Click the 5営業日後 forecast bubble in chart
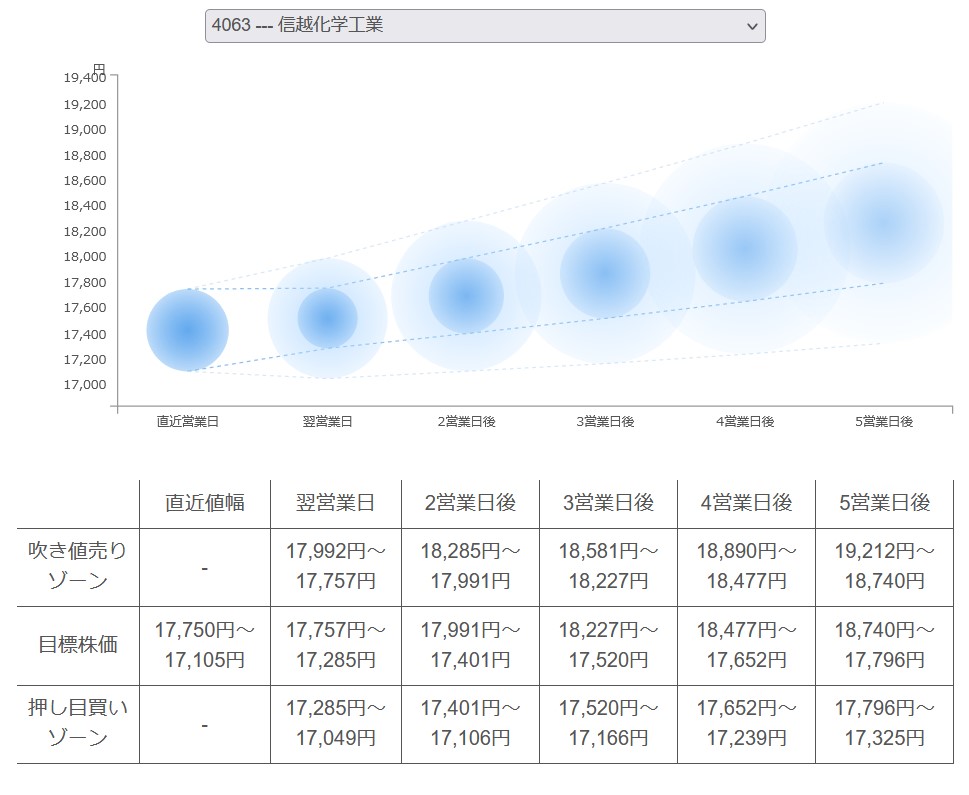The image size is (969, 795). click(x=884, y=222)
